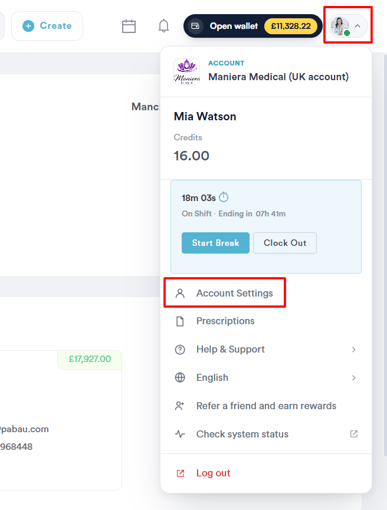Screen dimensions: 387x510
Task: Click the Start Break button
Action: point(215,243)
